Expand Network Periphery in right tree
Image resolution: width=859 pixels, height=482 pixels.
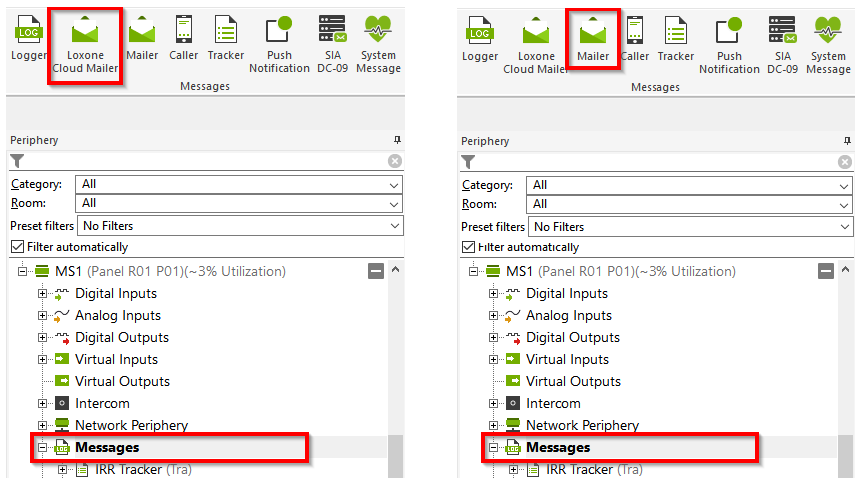coord(493,425)
